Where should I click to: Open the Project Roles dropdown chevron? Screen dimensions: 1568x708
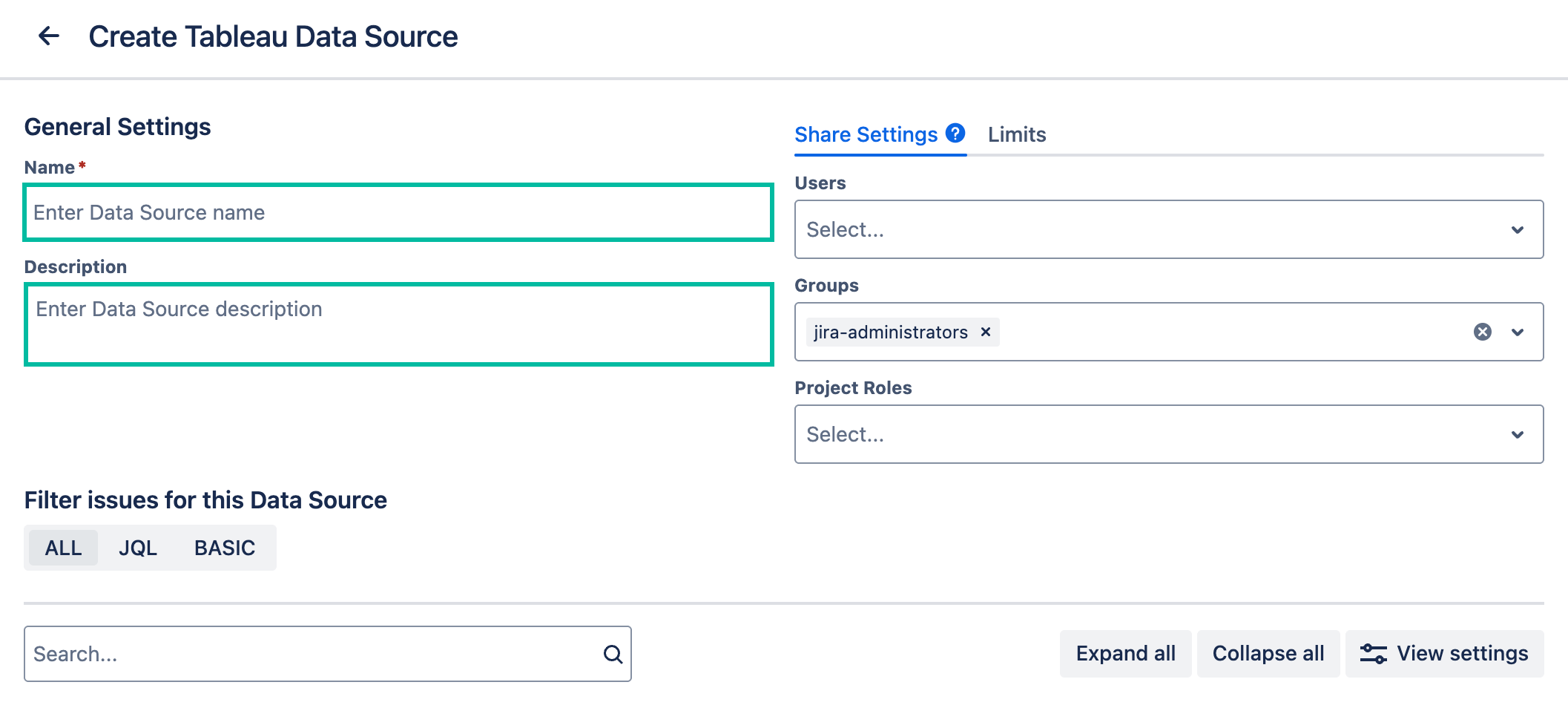pyautogui.click(x=1518, y=435)
